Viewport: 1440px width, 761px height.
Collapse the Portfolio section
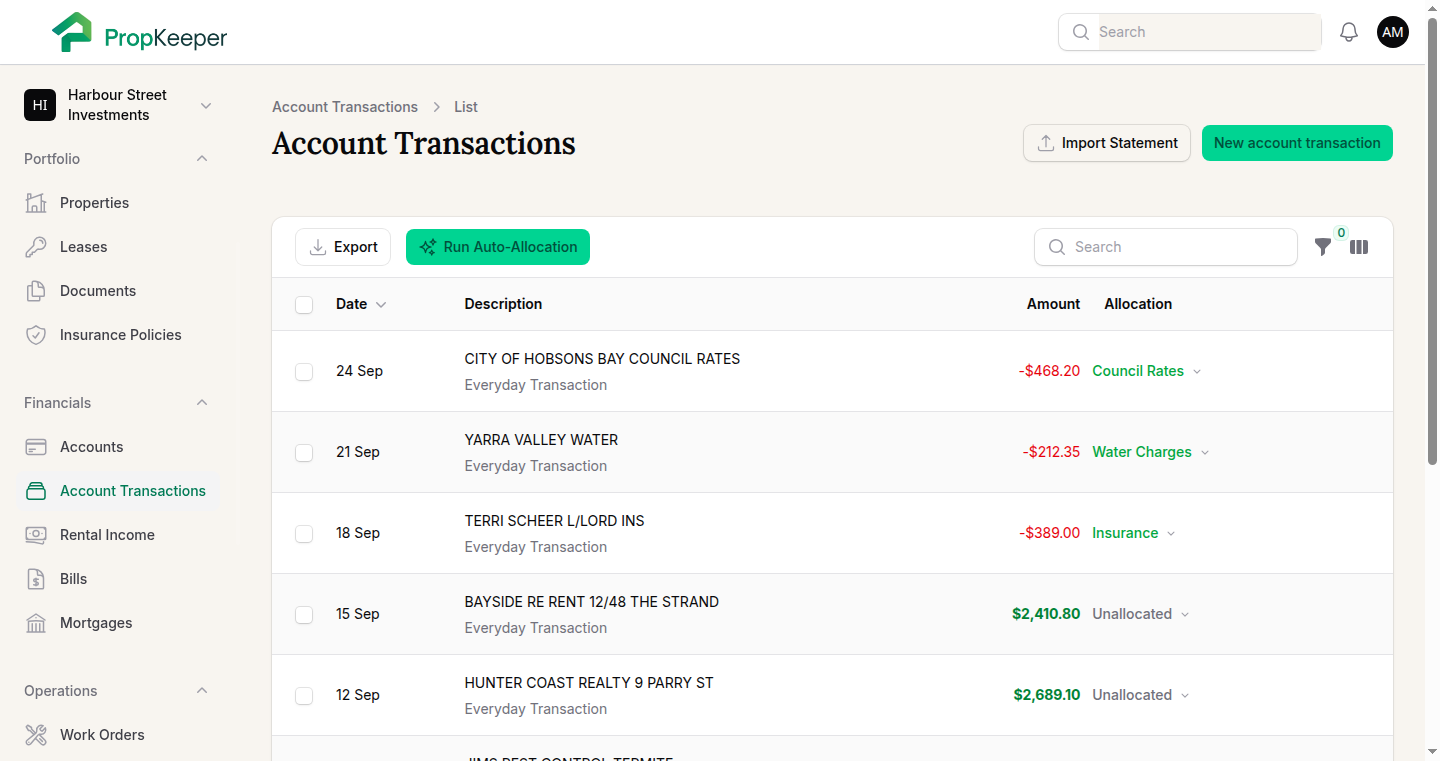tap(202, 159)
